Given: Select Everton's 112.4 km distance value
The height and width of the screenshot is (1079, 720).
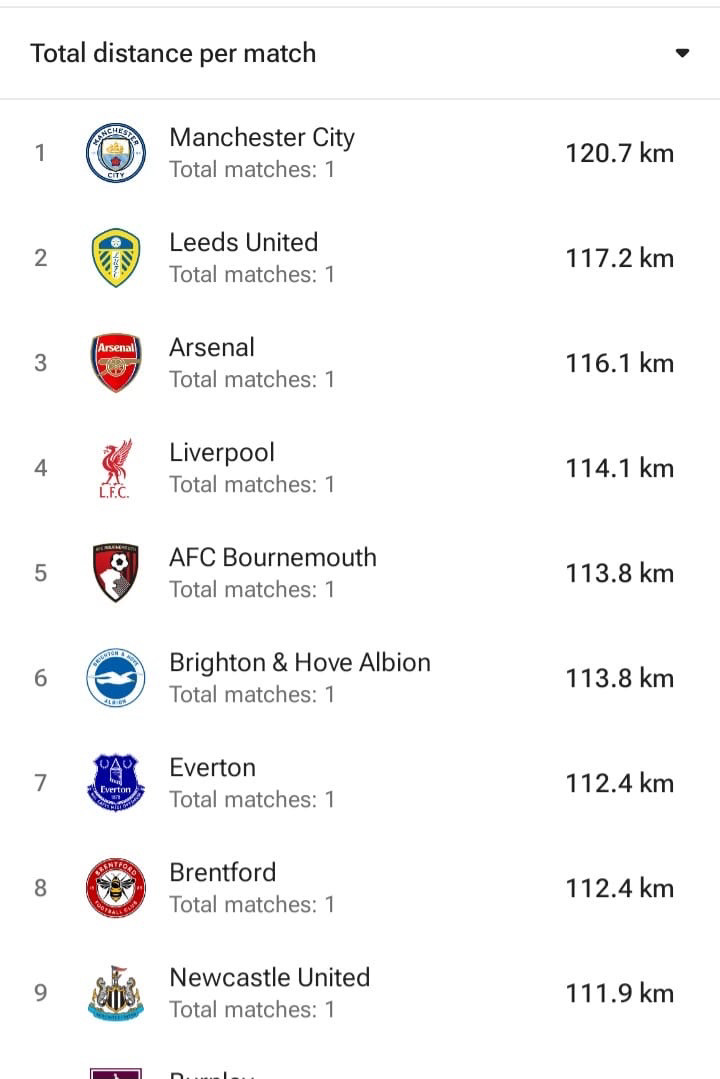Looking at the screenshot, I should [x=620, y=783].
